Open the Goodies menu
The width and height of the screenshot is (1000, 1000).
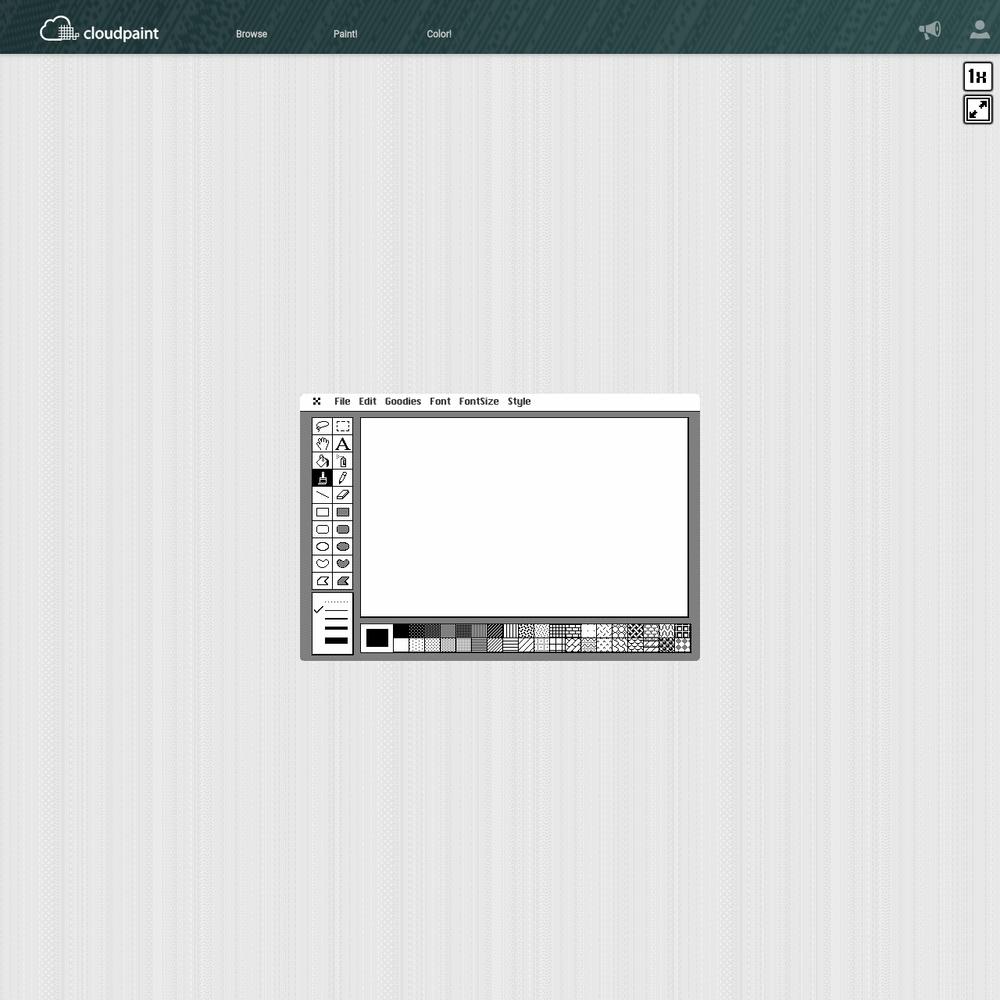point(403,401)
